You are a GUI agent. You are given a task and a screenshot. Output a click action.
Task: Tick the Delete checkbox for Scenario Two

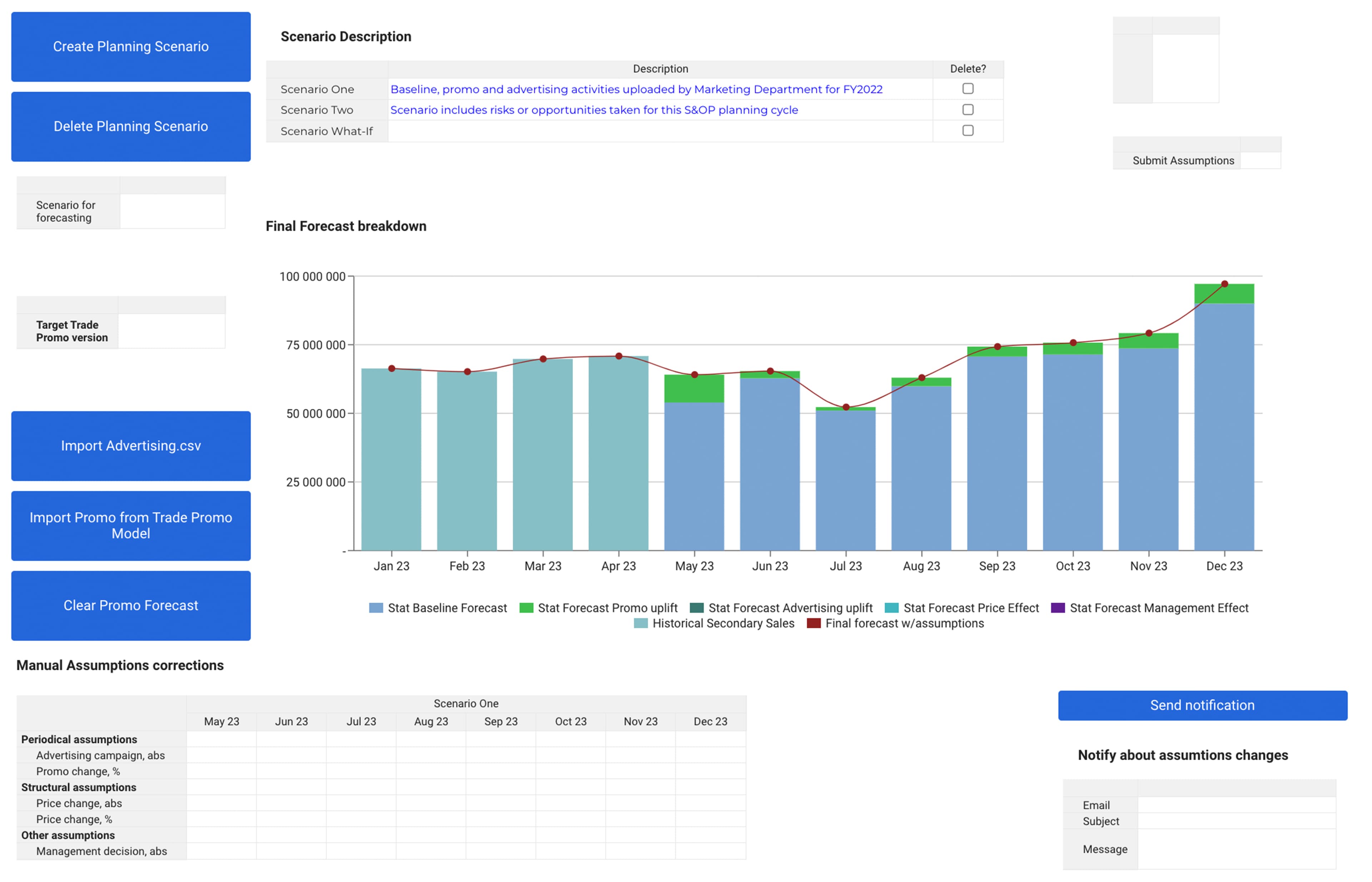(968, 109)
